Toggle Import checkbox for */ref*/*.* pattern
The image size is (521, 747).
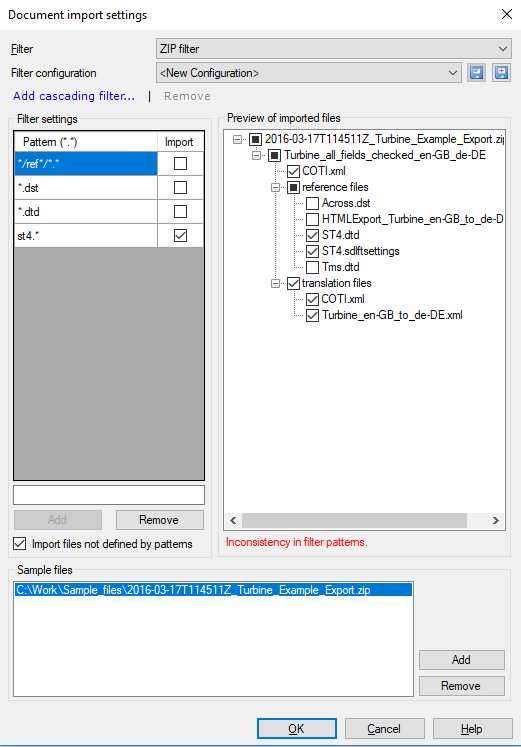point(180,163)
